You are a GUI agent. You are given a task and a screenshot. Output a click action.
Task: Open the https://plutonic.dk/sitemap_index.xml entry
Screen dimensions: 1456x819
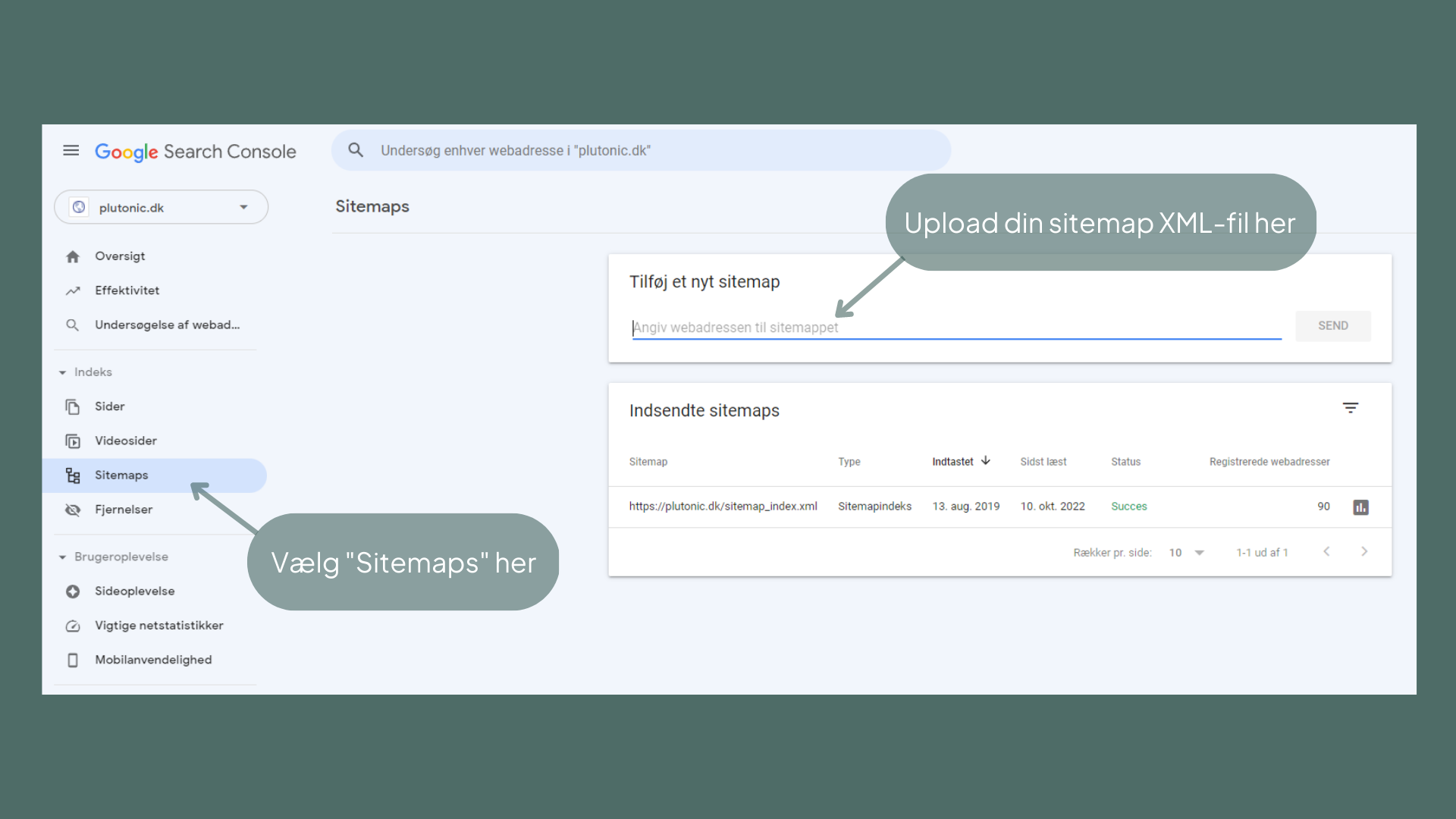click(x=723, y=507)
